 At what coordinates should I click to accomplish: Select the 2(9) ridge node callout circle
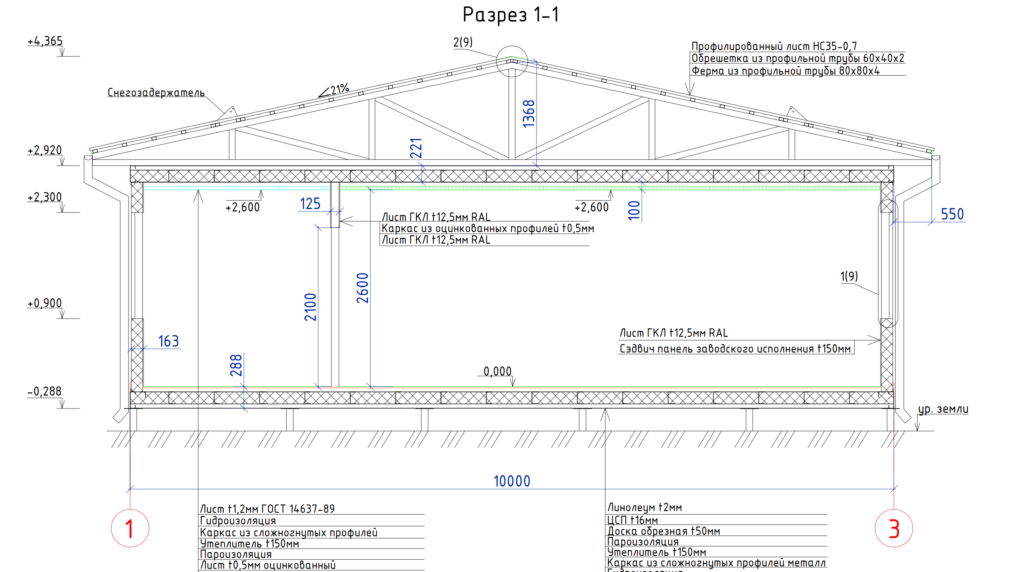512,62
